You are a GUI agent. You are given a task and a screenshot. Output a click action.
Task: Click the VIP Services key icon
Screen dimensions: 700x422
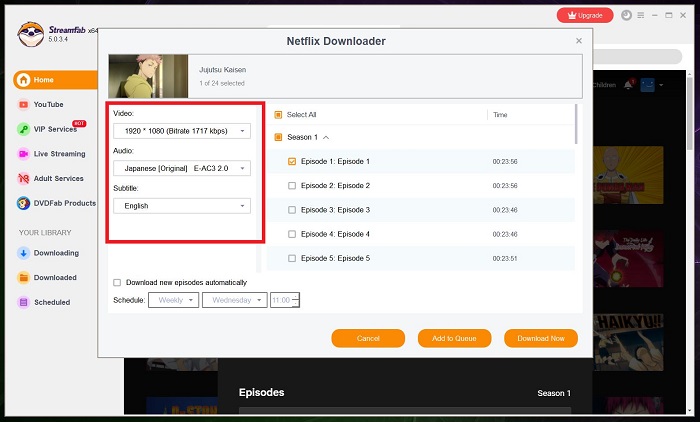[23, 129]
